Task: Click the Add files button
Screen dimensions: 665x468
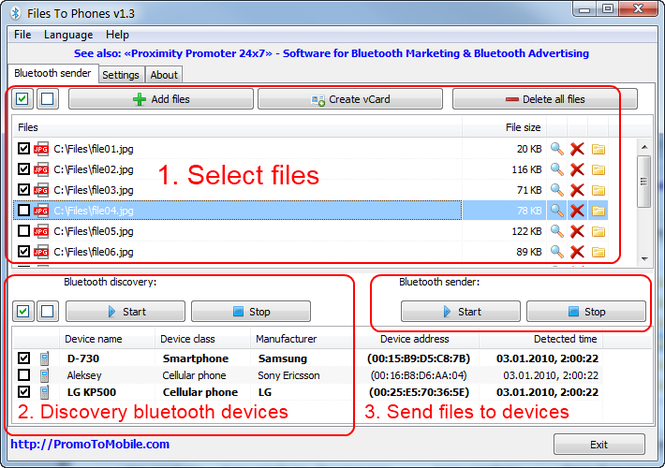Action: tap(160, 100)
